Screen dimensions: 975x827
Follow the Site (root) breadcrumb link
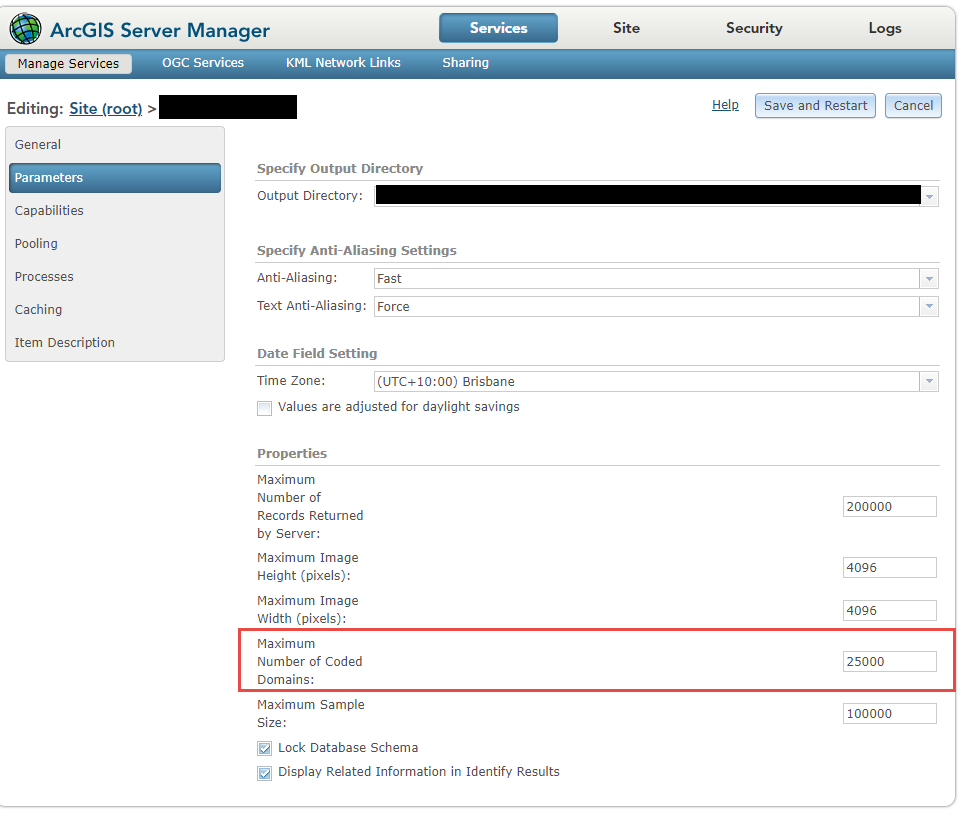click(x=106, y=109)
